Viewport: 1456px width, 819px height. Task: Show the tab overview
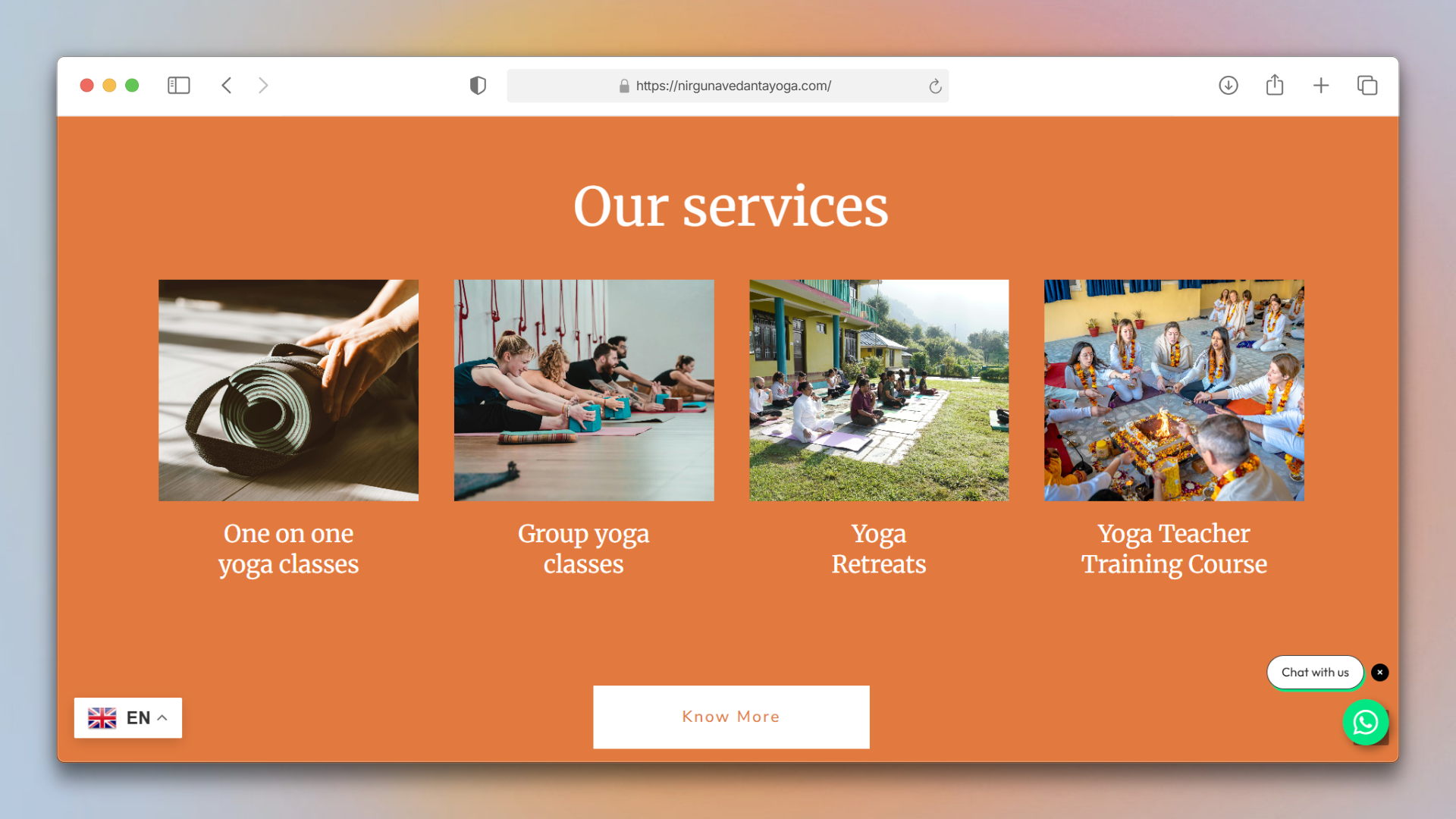(x=1367, y=86)
